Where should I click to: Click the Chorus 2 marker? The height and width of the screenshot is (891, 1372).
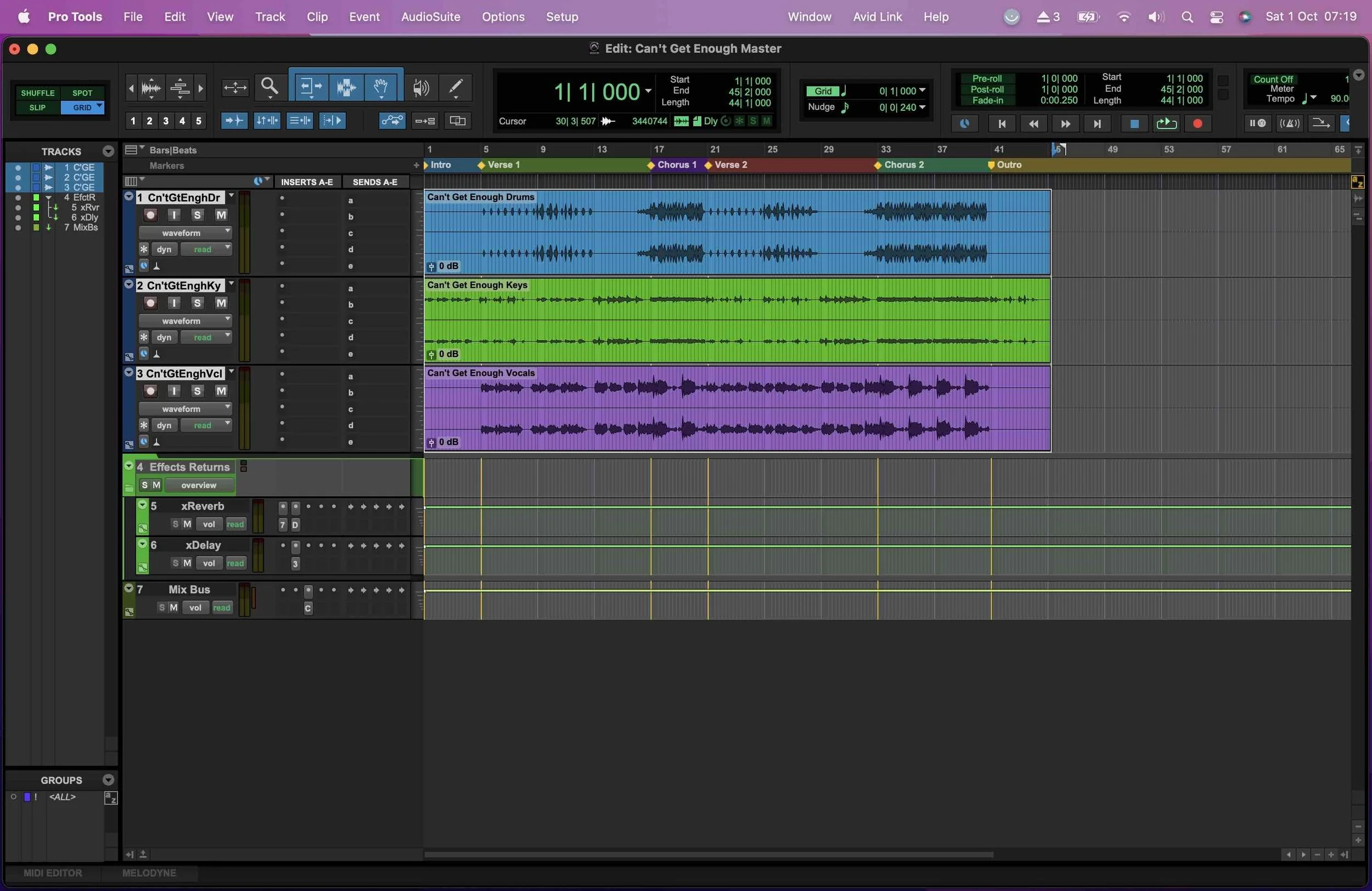click(878, 165)
